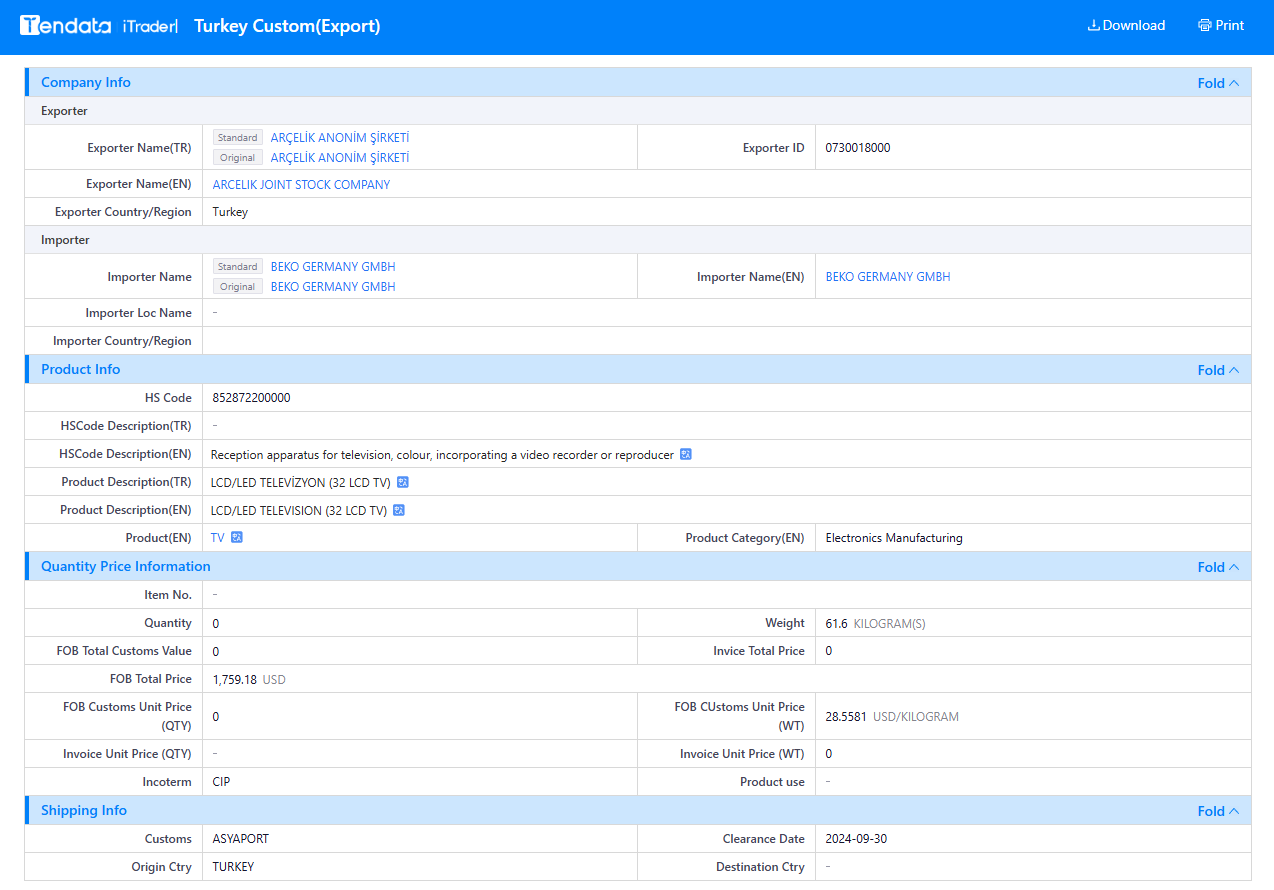Image resolution: width=1274 pixels, height=890 pixels.
Task: Select HS Code value 852872200000
Action: pos(252,398)
